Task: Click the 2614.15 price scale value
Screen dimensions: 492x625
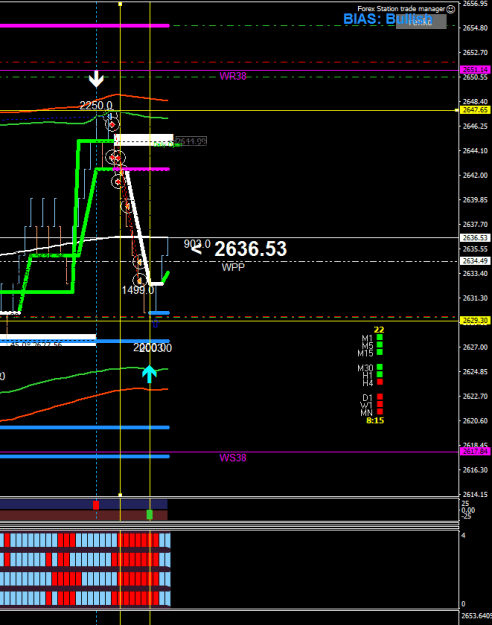Action: 475,494
